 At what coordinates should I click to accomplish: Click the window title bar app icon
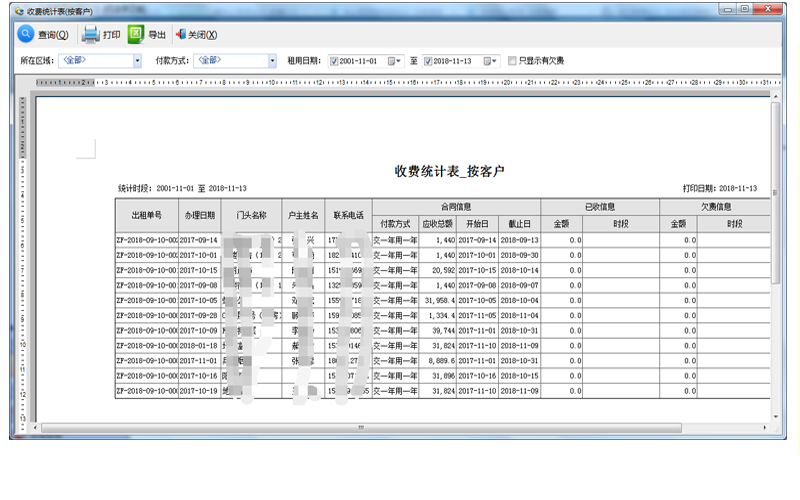[18, 9]
